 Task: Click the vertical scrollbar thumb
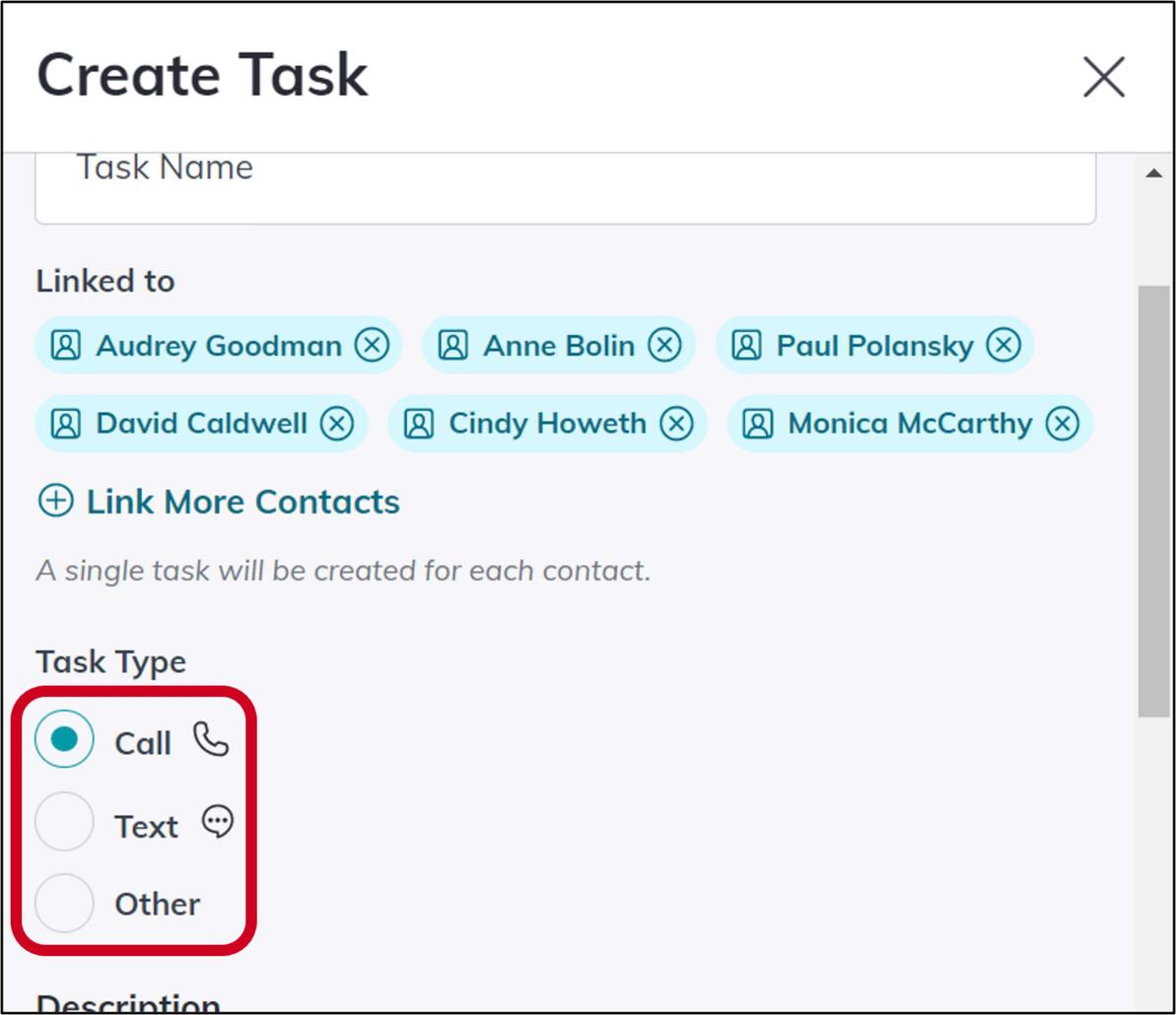click(x=1153, y=501)
